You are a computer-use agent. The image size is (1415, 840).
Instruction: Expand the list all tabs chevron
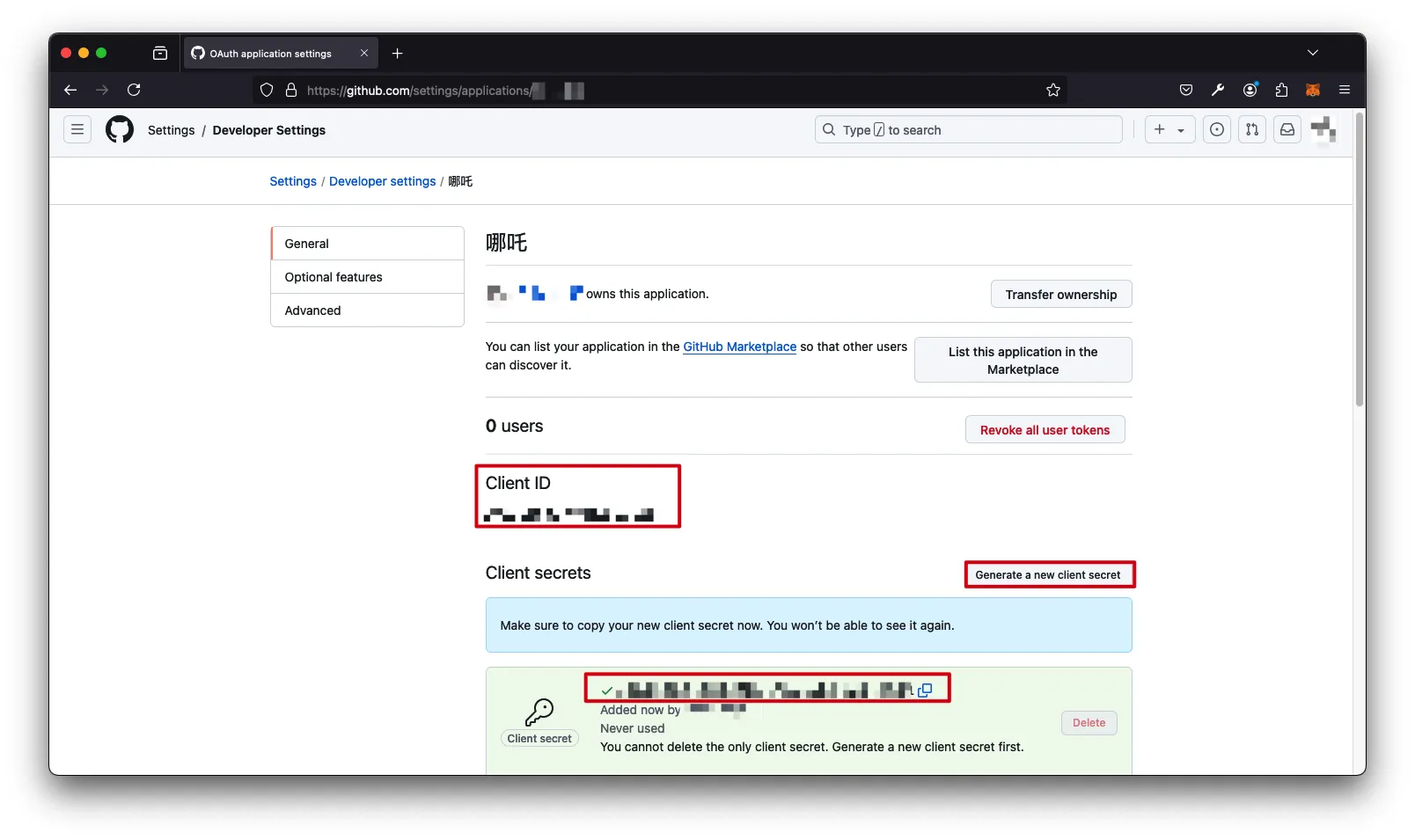(x=1312, y=54)
